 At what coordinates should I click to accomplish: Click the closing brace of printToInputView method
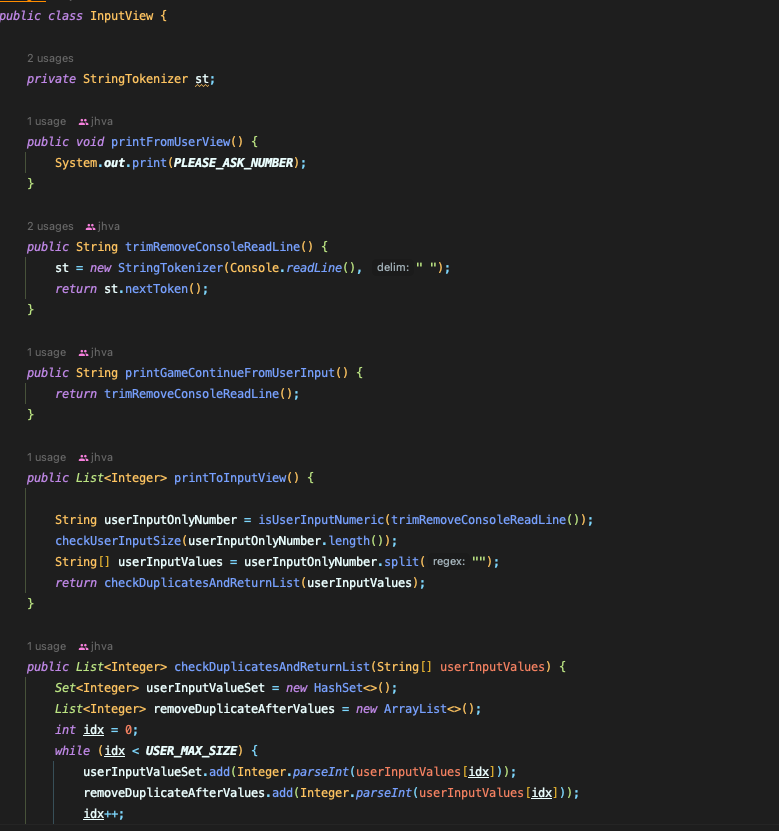pos(31,604)
